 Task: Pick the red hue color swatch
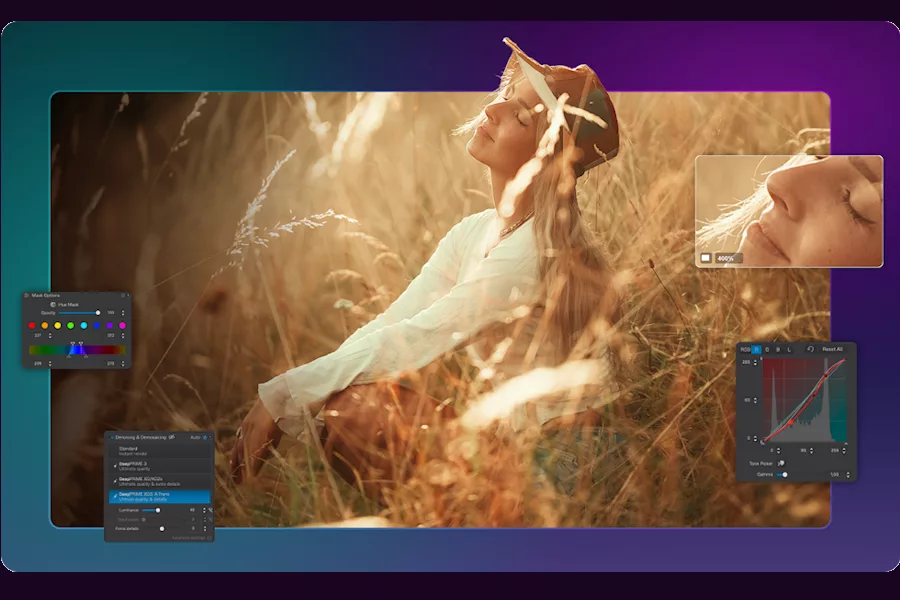coord(32,325)
